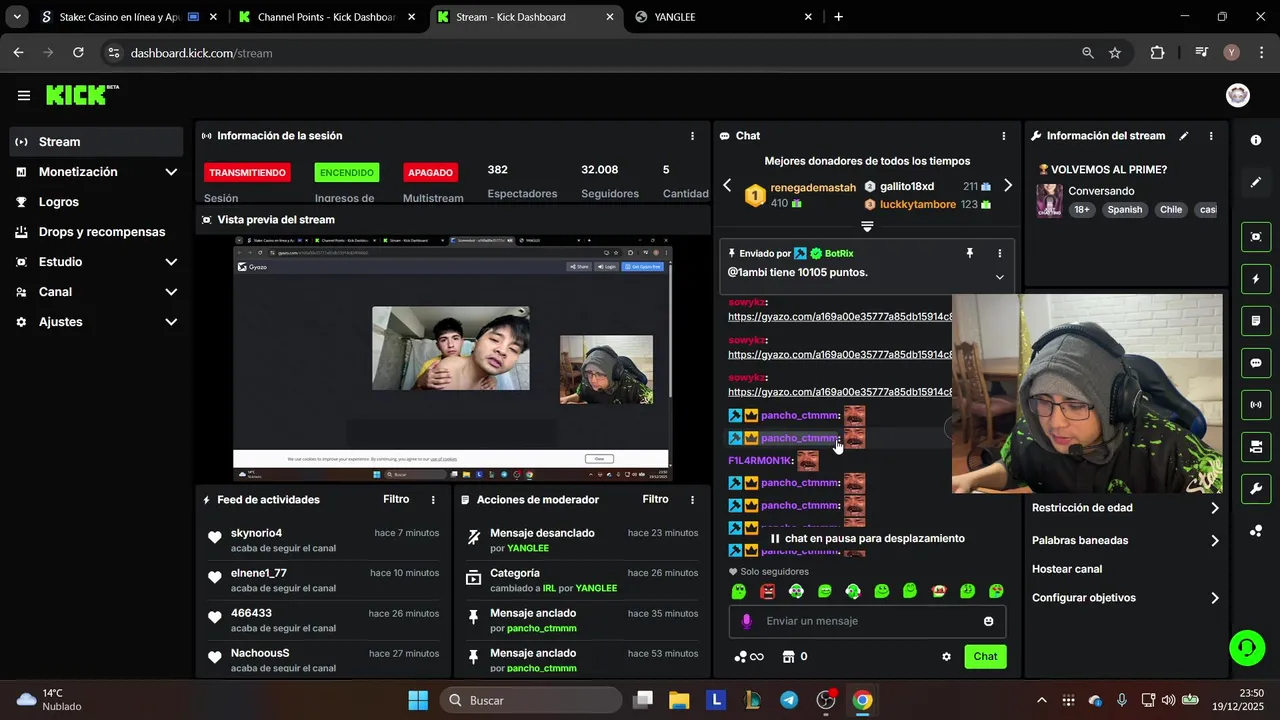1280x720 pixels.
Task: Open options menu of Información del stream panel
Action: 1211,136
